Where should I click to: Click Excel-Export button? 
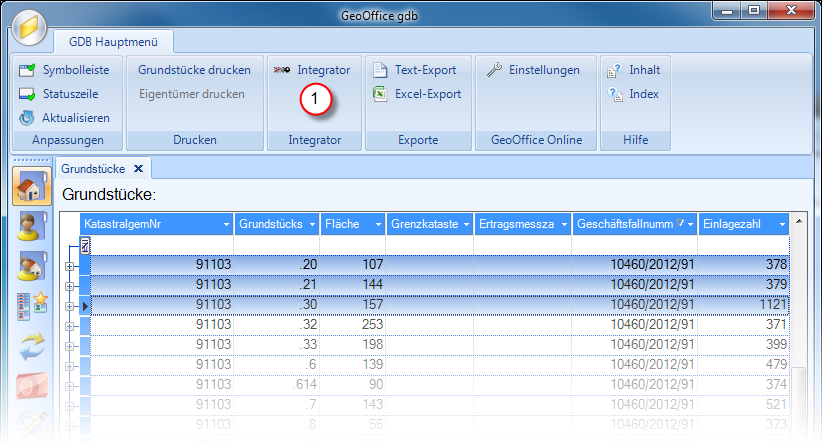coord(428,94)
